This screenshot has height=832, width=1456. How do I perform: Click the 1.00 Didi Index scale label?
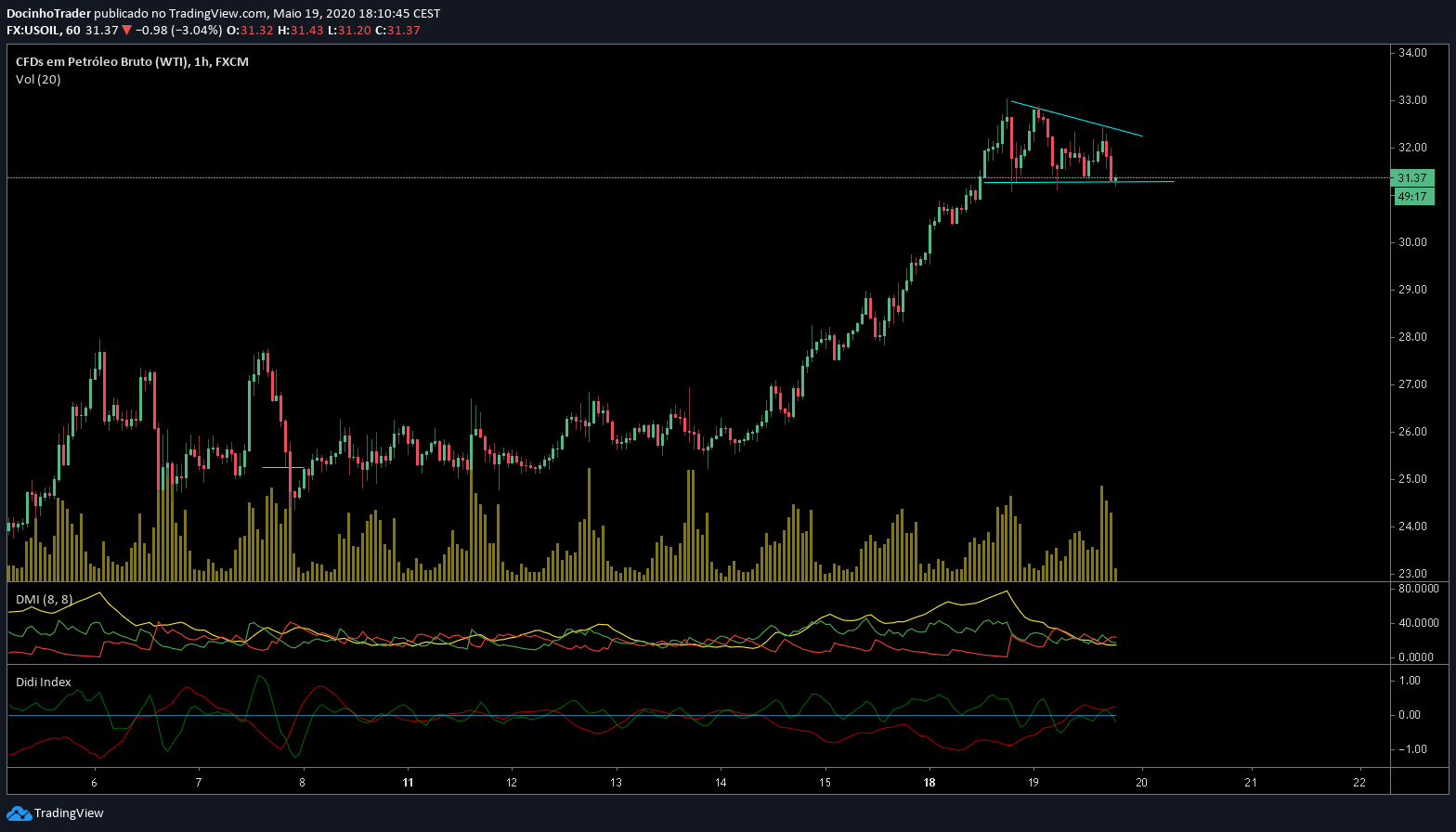click(1410, 681)
